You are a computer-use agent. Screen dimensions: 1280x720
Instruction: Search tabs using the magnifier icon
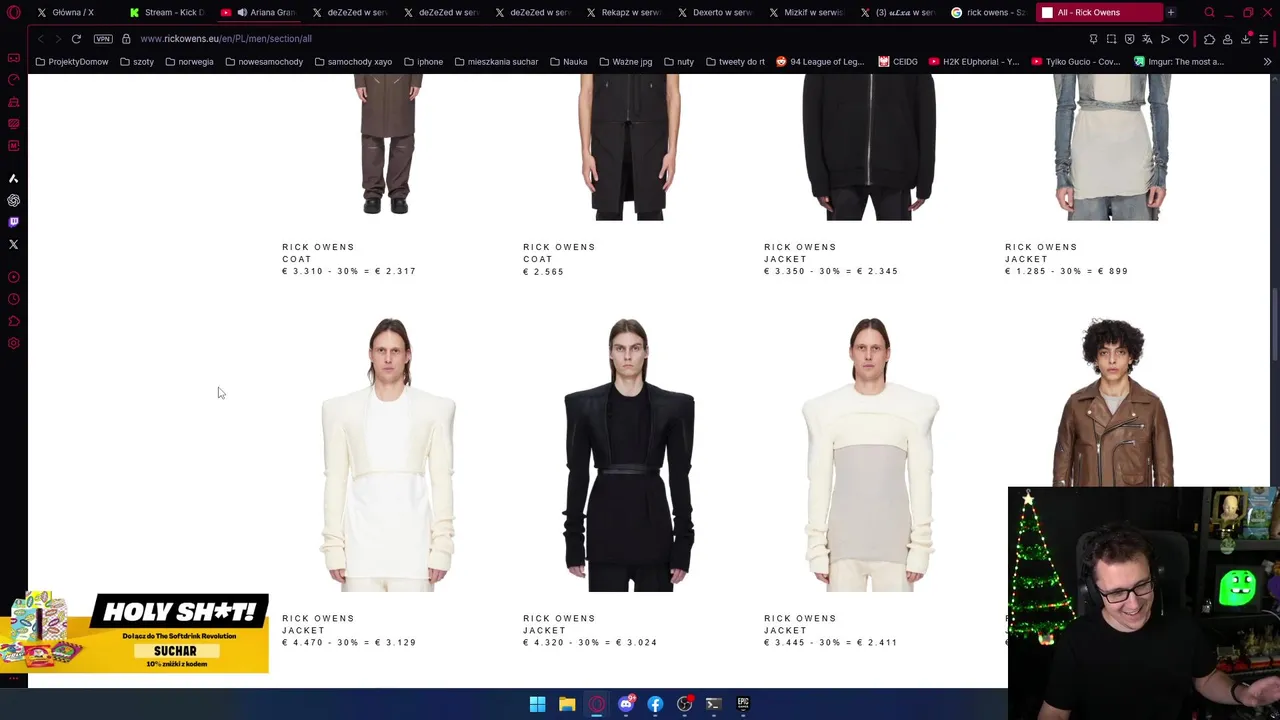[x=1209, y=12]
